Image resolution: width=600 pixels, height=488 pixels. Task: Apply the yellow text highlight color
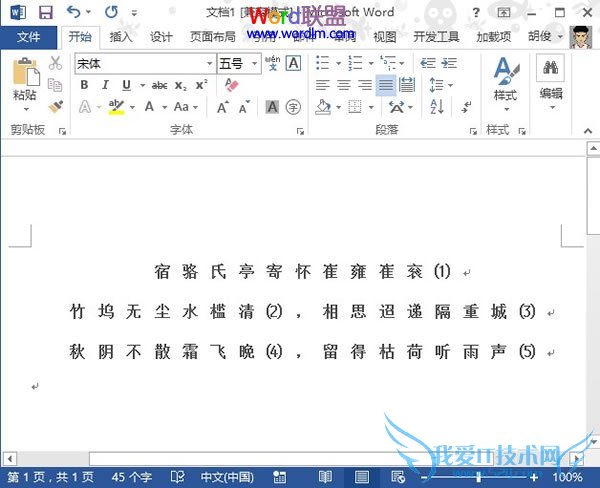(116, 107)
